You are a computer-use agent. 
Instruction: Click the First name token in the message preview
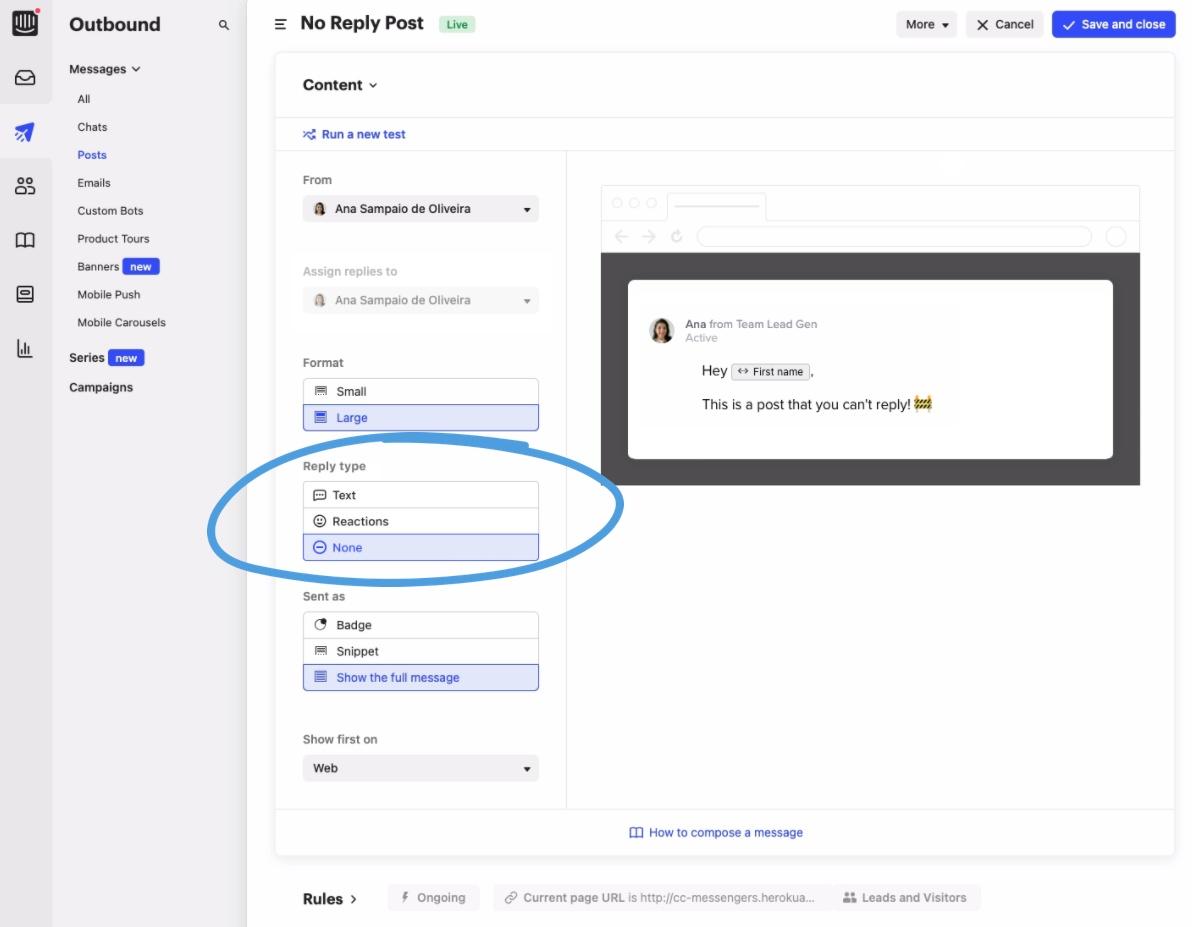(771, 371)
